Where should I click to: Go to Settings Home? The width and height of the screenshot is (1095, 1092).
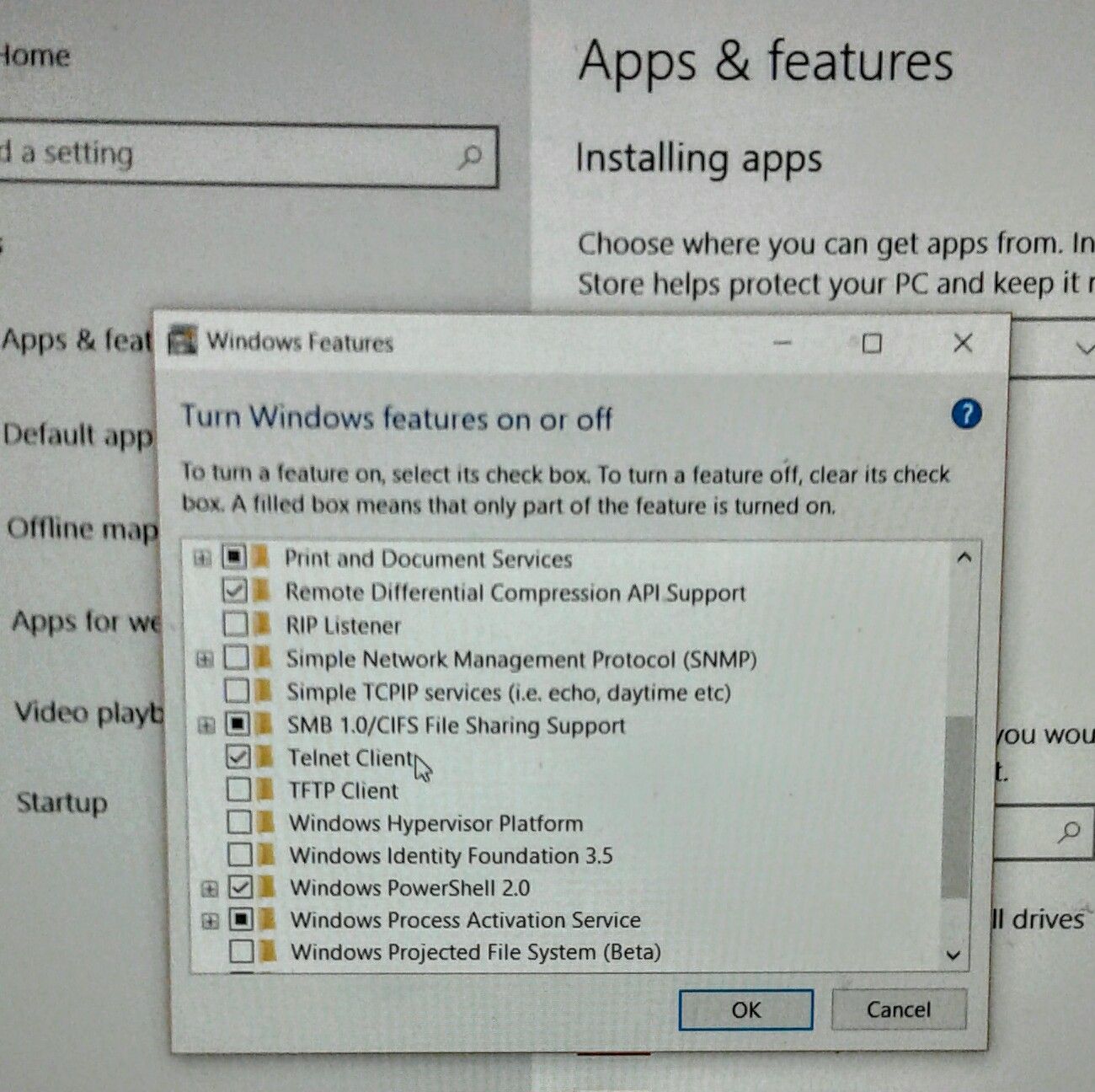click(34, 56)
